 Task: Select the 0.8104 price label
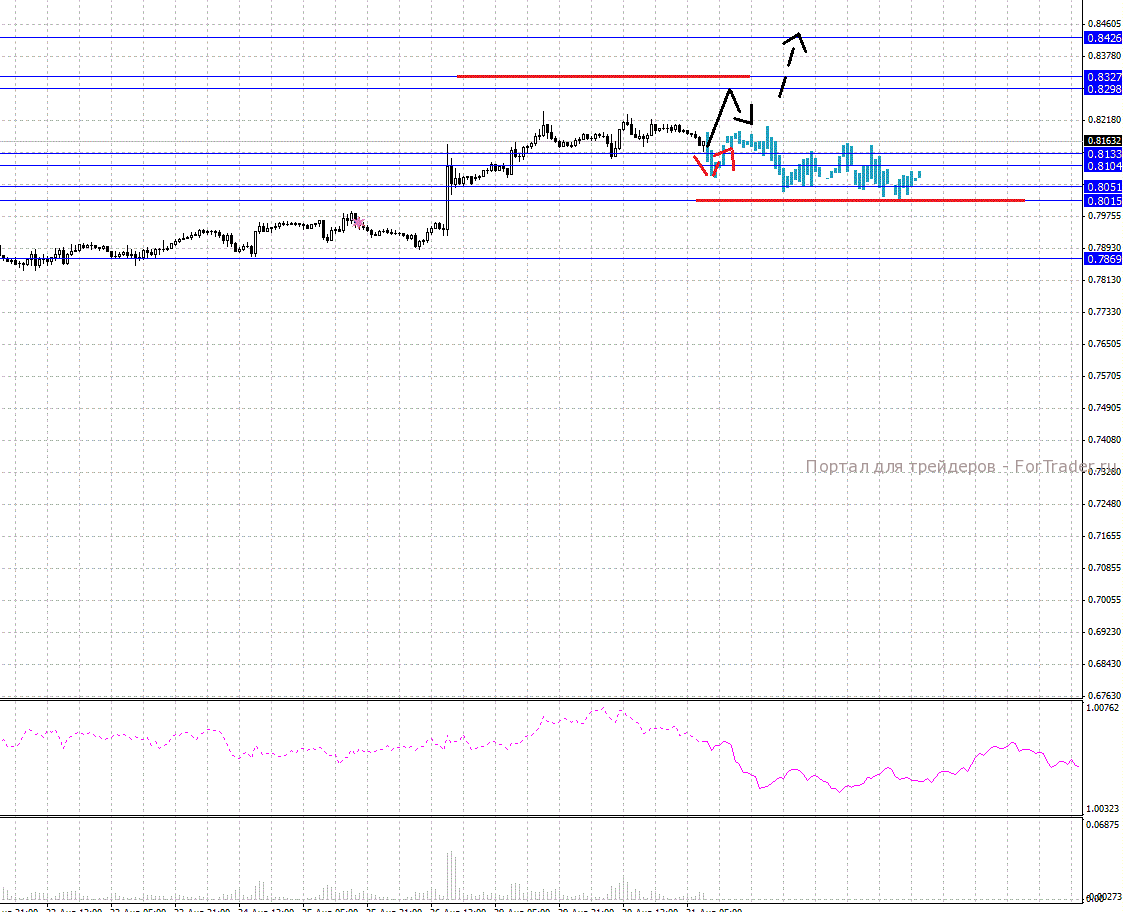[1103, 166]
